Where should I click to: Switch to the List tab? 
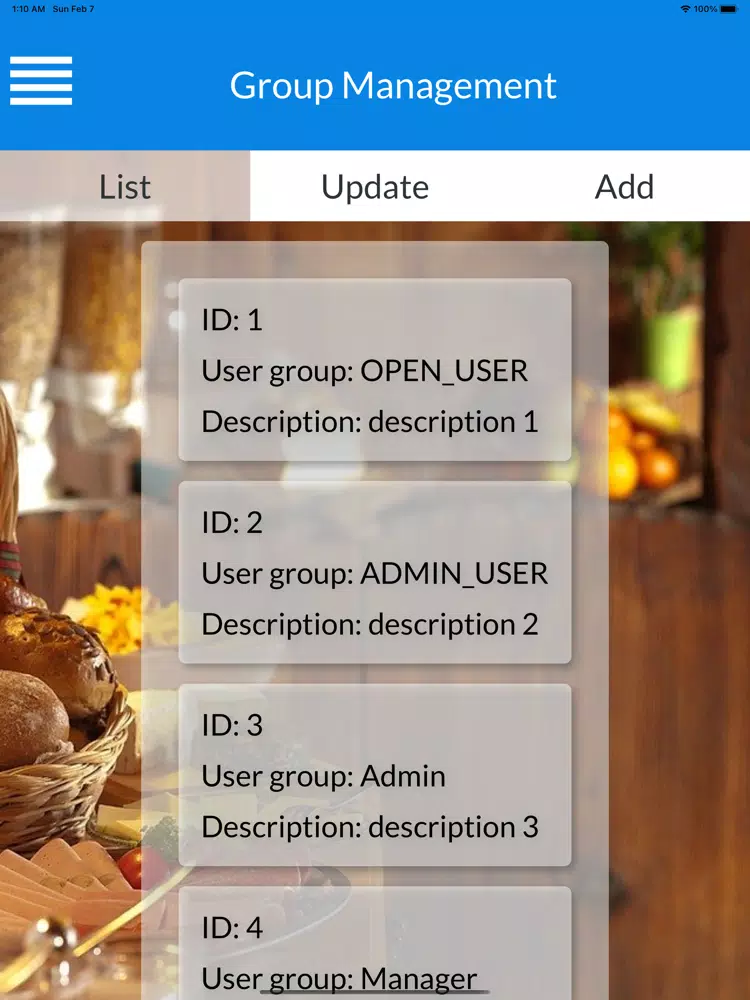click(125, 186)
